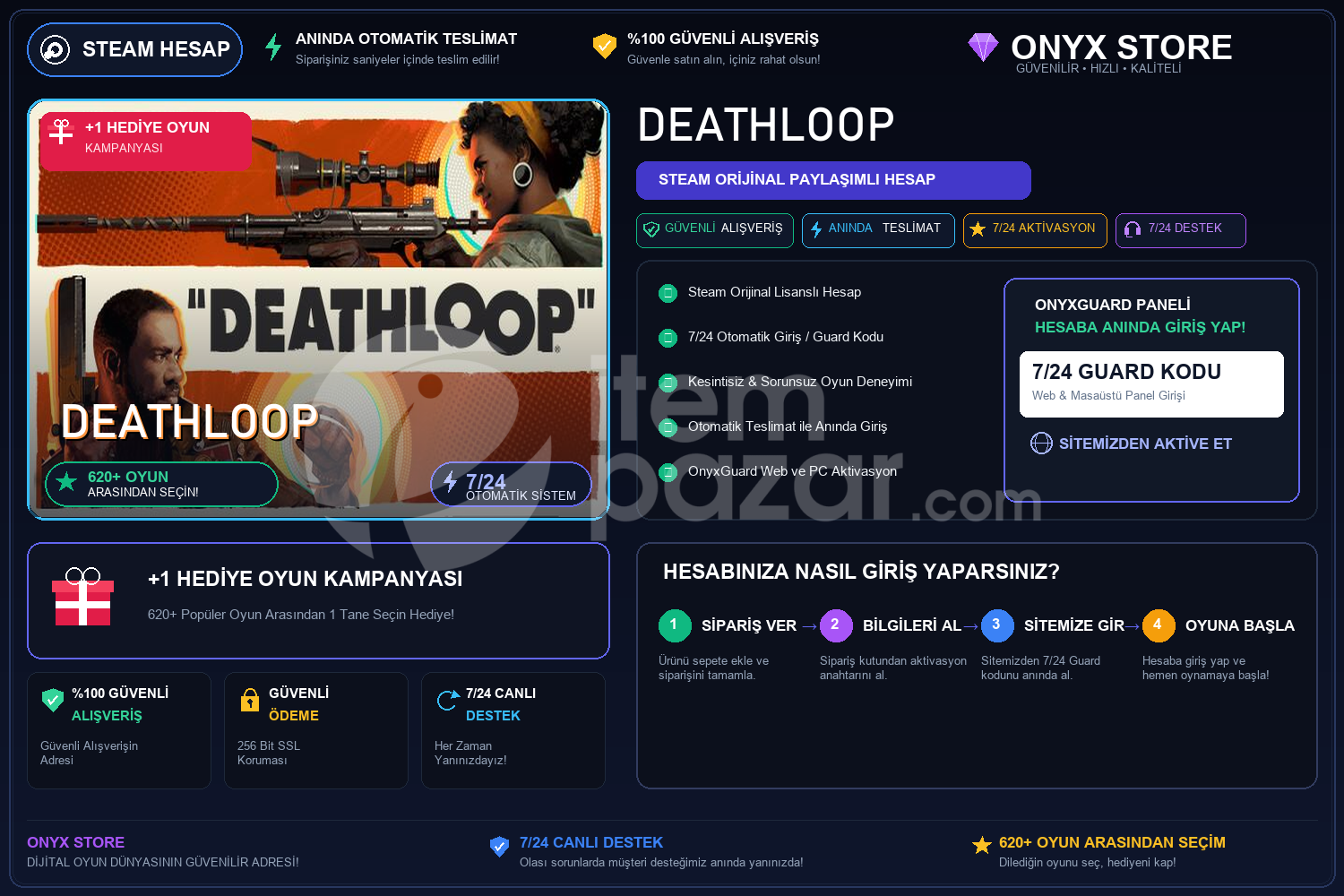This screenshot has width=1344, height=896.
Task: Click the green bullet beside 7/24 Otomatik Giriş / Guard Kodu
Action: [668, 338]
